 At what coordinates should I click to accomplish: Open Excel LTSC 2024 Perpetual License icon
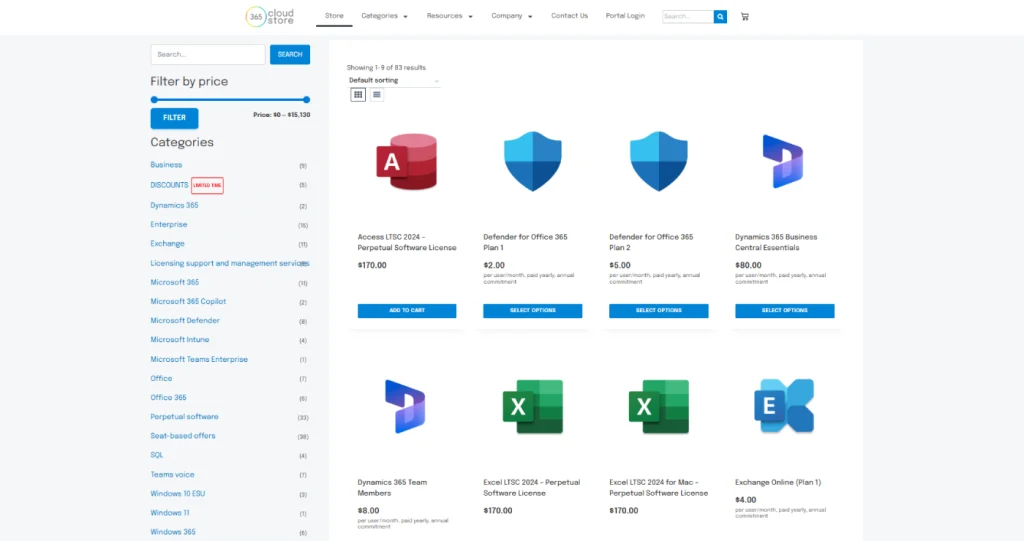(x=533, y=406)
